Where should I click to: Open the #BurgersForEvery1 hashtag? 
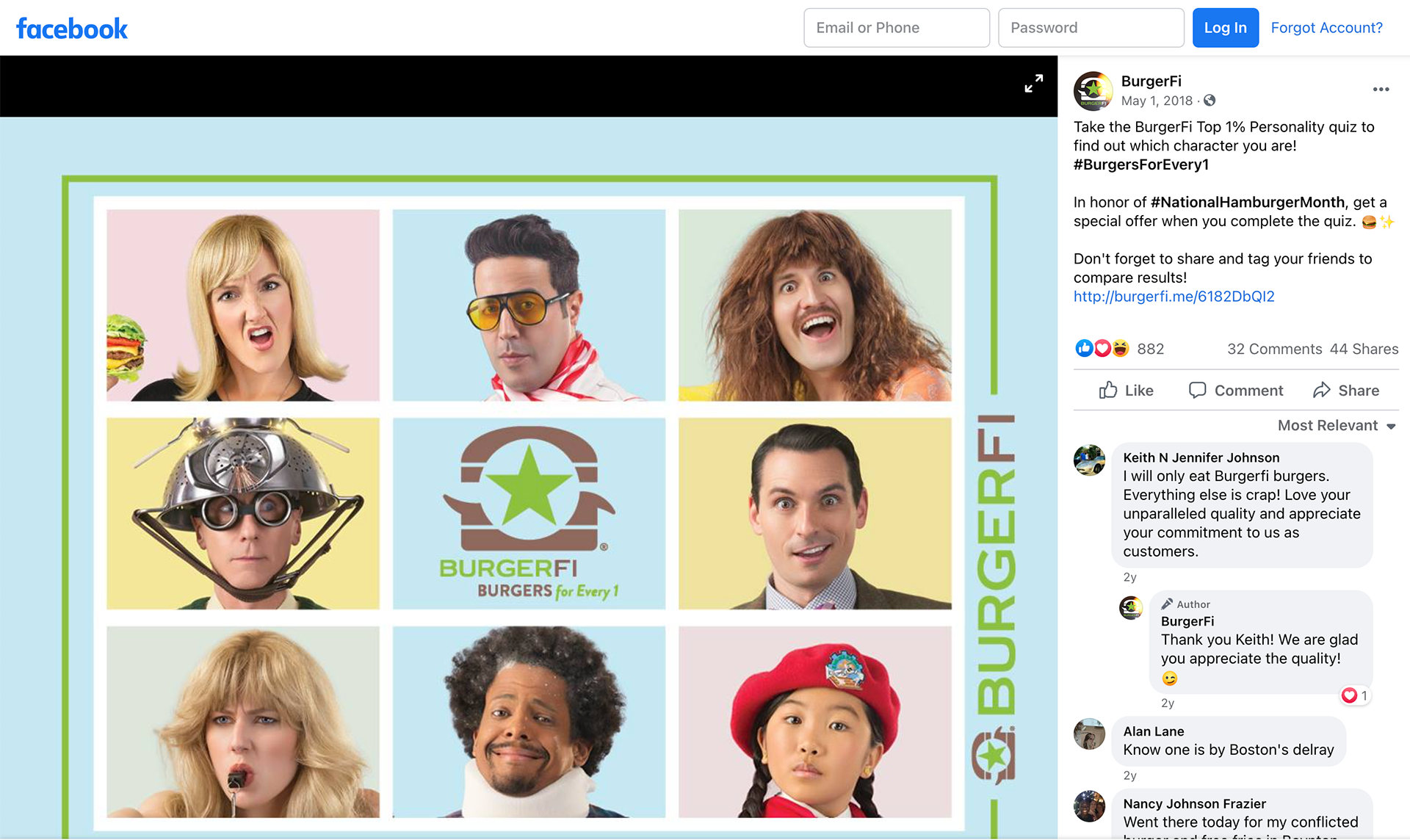1140,164
